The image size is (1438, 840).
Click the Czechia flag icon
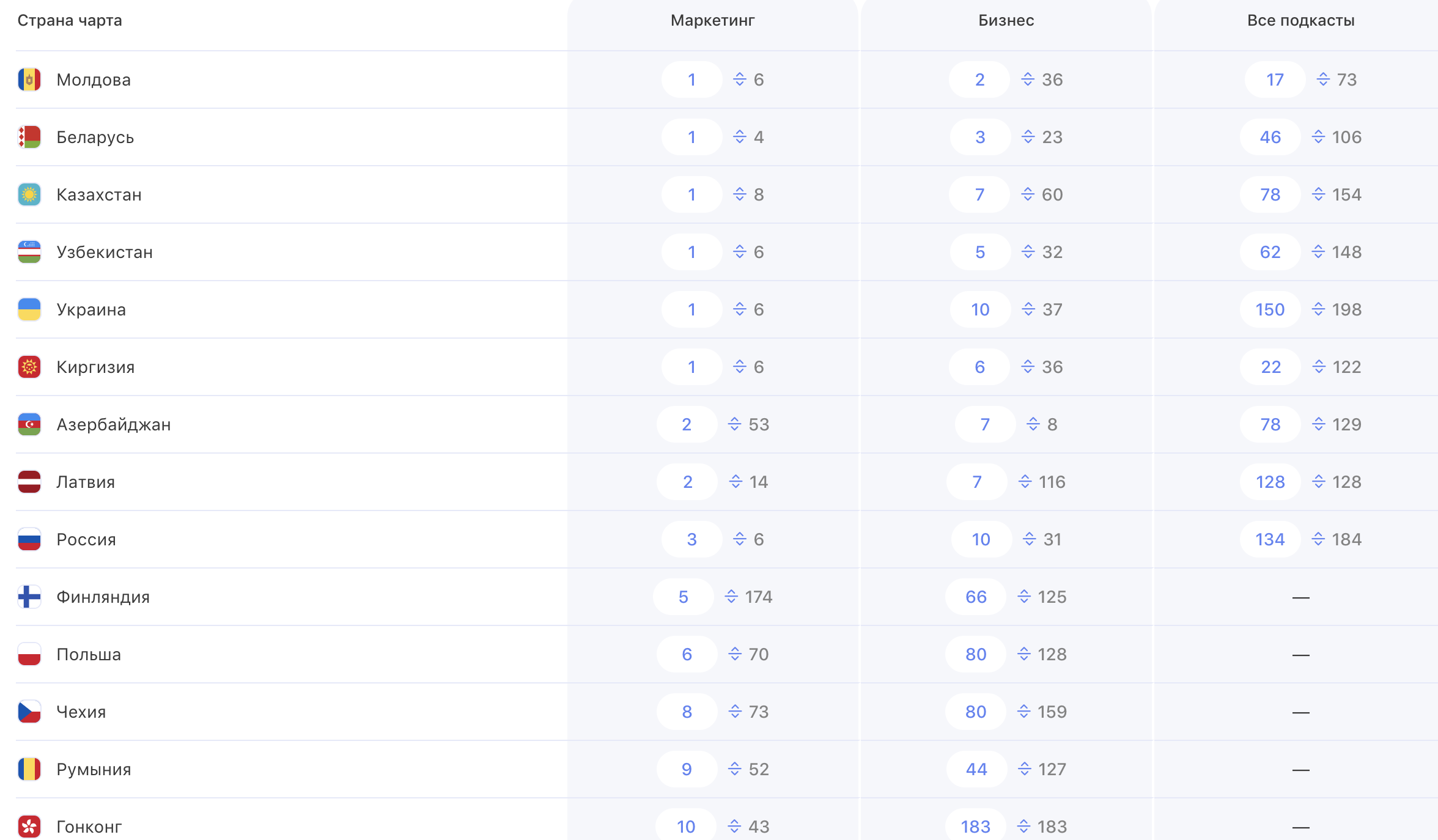pyautogui.click(x=29, y=712)
